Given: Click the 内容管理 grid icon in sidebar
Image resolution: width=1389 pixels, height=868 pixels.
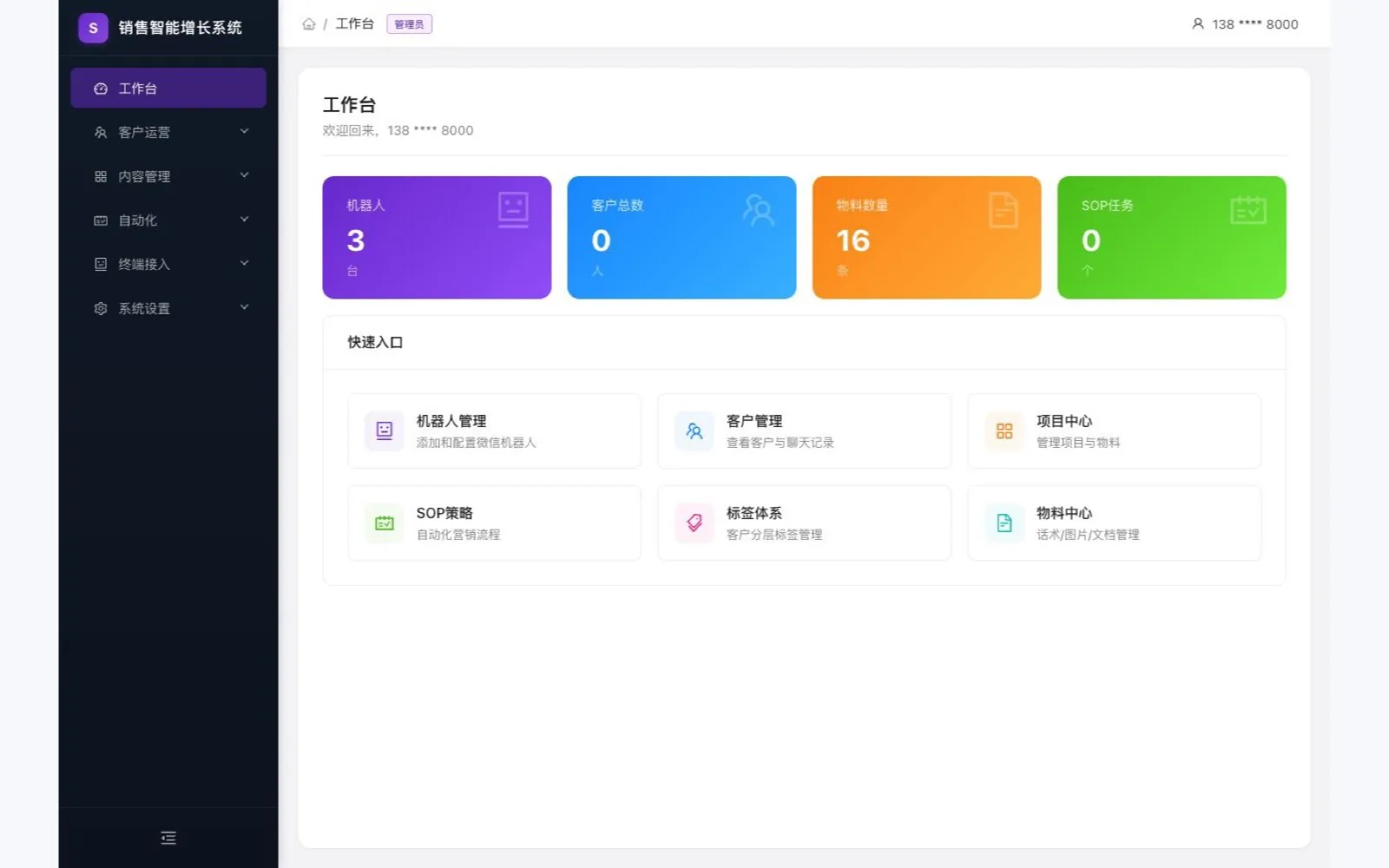Looking at the screenshot, I should point(101,176).
